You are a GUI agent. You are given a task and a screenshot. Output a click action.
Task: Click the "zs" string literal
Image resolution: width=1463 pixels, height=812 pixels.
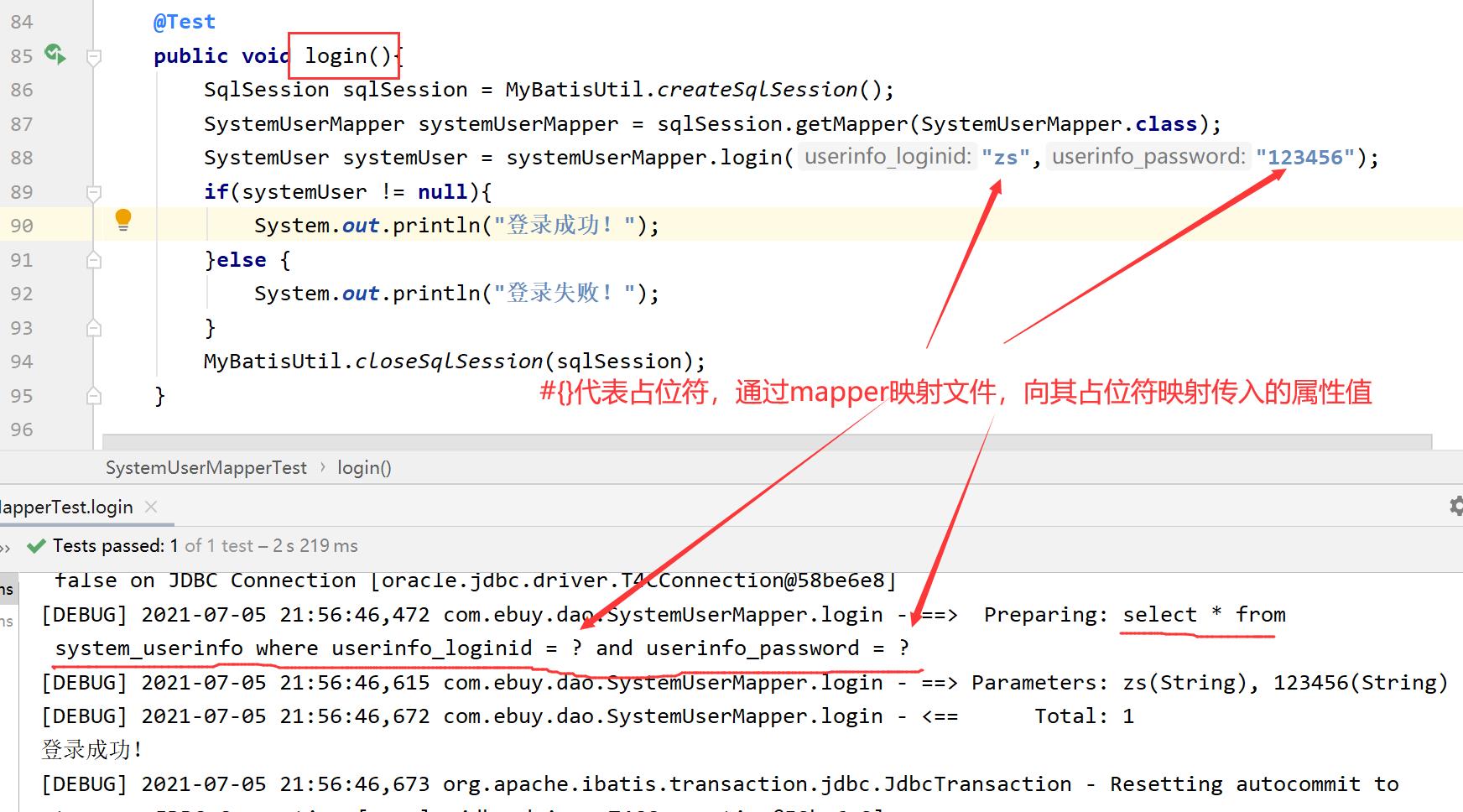click(1005, 157)
